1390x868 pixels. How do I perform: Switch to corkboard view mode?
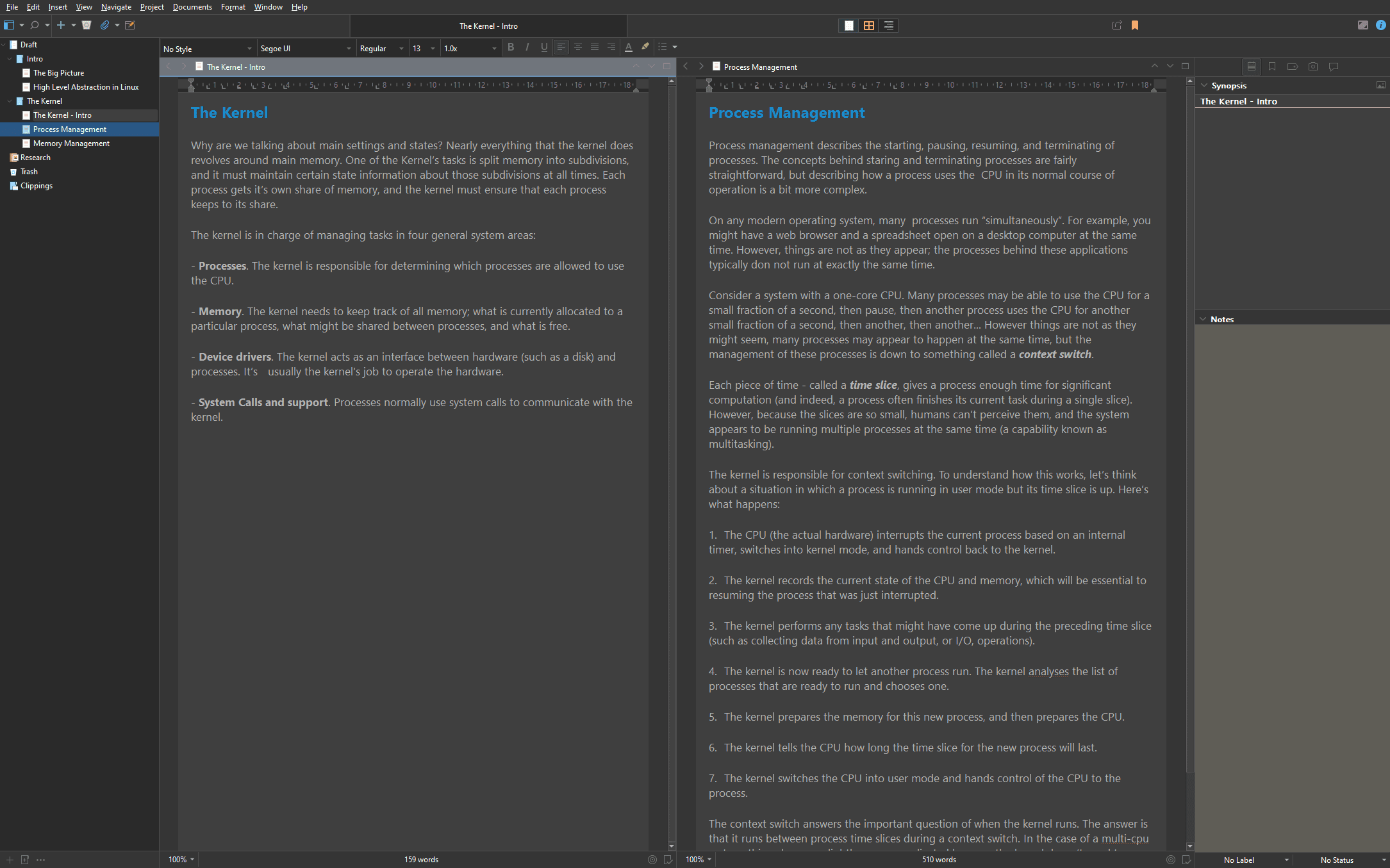pos(868,26)
